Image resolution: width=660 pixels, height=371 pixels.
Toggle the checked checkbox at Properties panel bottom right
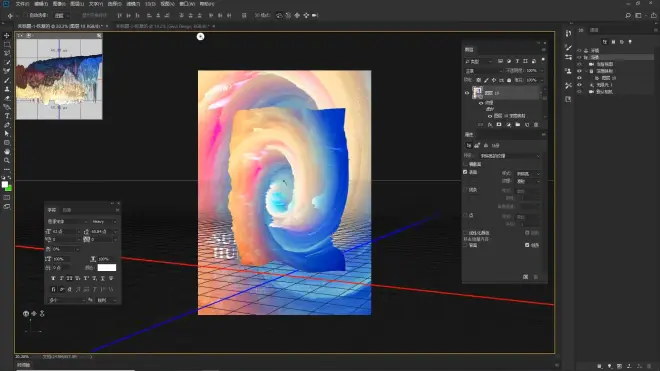click(527, 245)
